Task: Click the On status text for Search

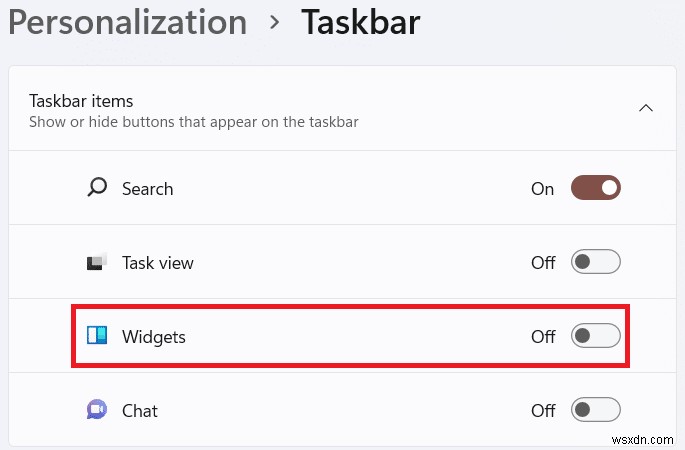Action: pyautogui.click(x=542, y=189)
